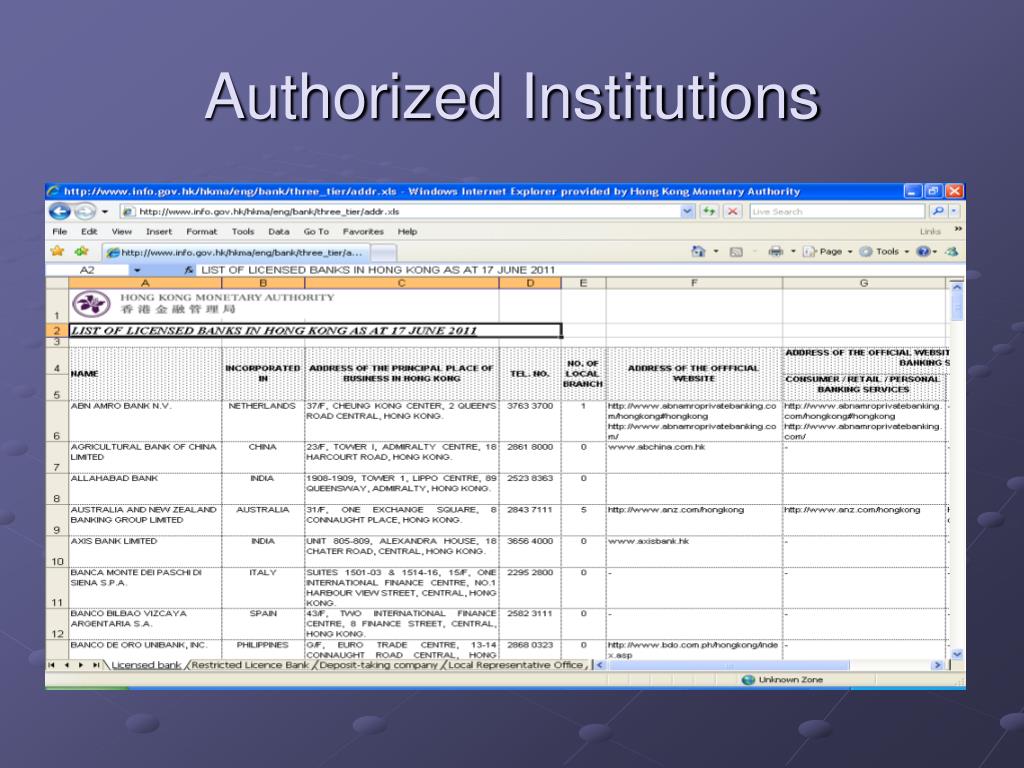Select column F header

coord(694,283)
